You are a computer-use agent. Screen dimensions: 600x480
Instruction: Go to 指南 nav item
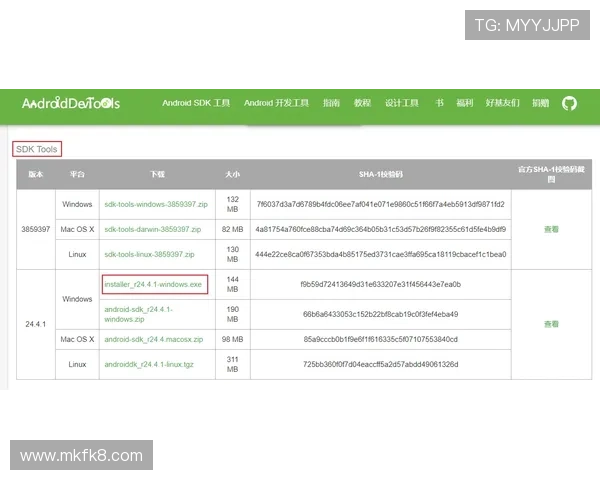tap(331, 103)
